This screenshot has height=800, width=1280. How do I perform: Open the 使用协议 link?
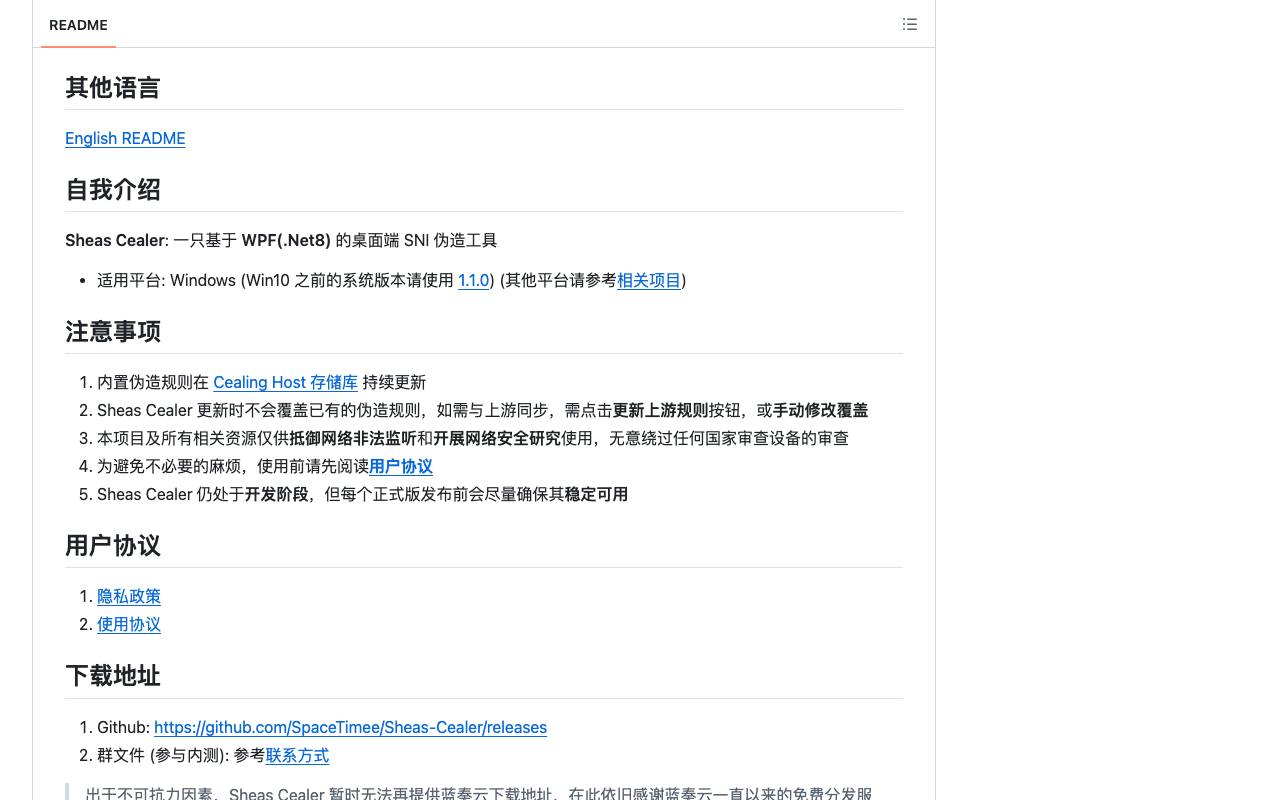pos(129,624)
